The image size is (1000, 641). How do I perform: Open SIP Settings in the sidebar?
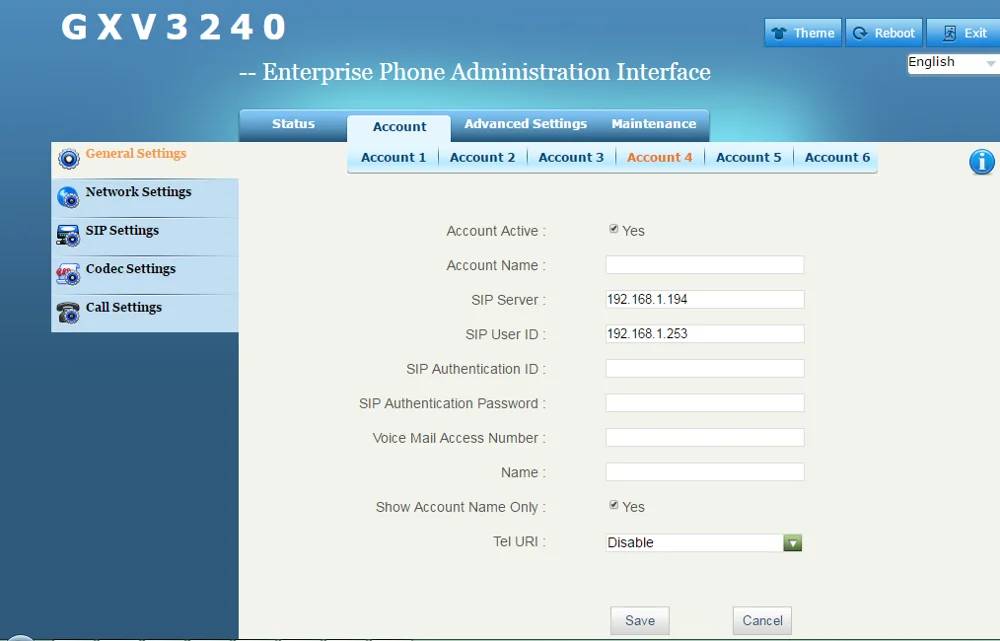pyautogui.click(x=122, y=230)
